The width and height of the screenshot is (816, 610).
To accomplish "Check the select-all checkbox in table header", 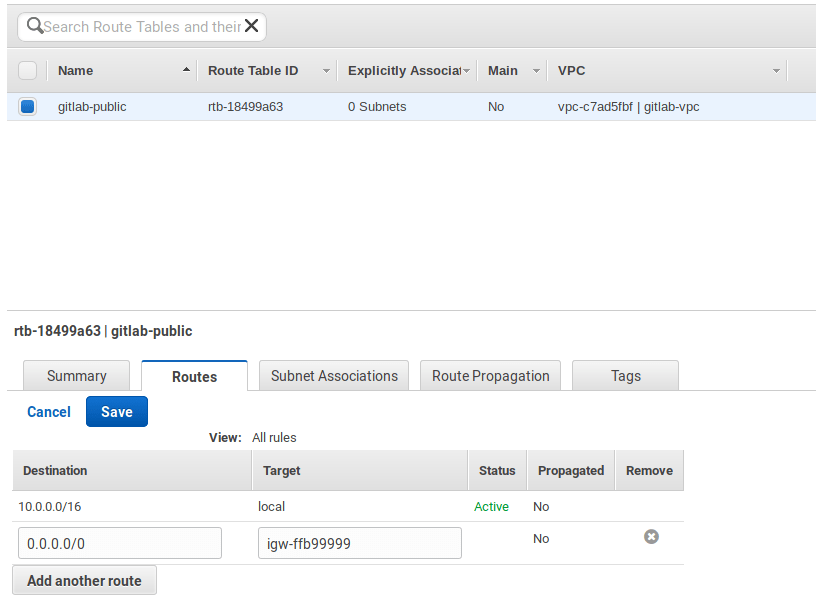I will 27,70.
